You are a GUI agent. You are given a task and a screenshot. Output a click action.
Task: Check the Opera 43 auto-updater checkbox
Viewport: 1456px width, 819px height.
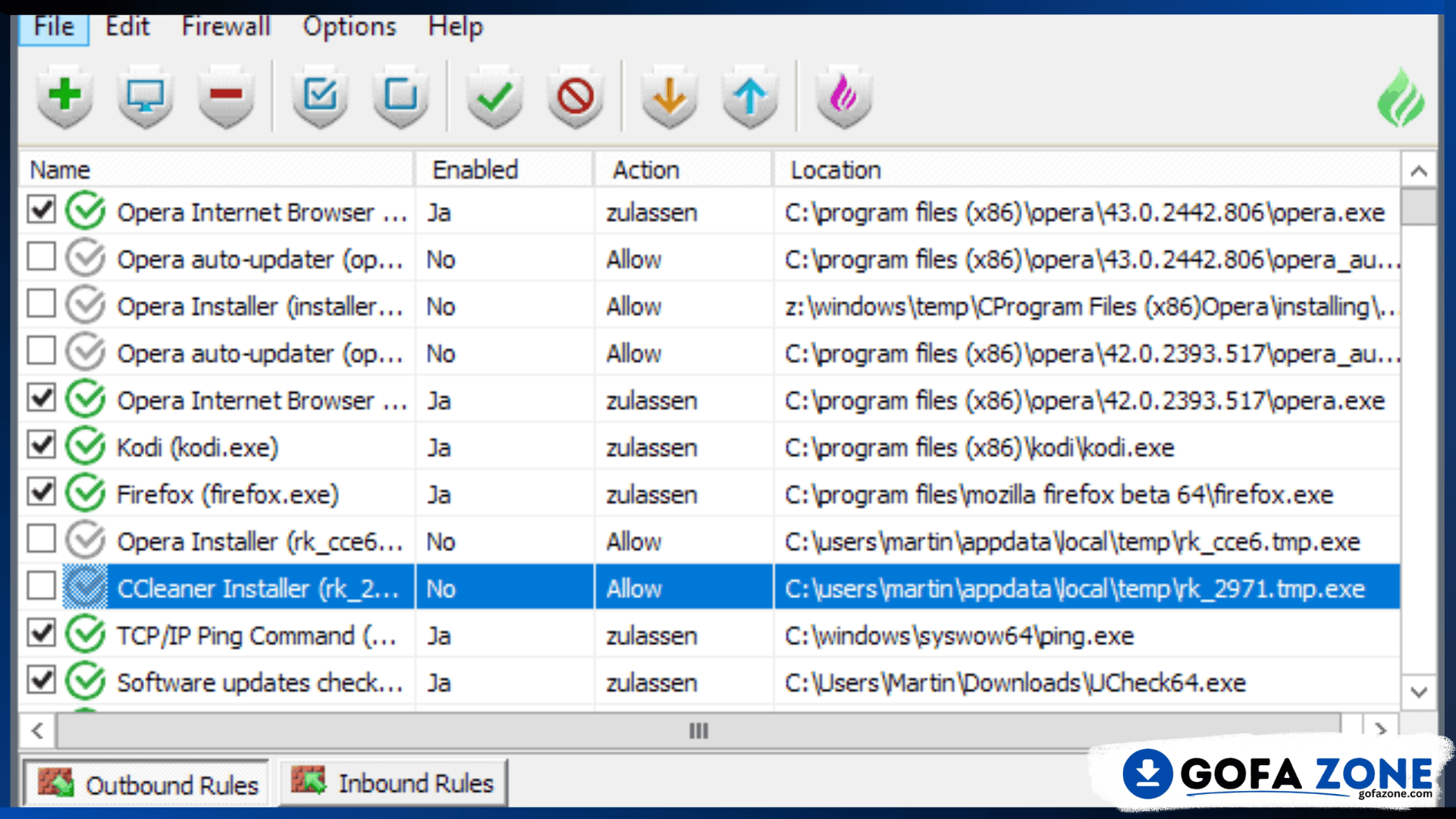coord(41,256)
